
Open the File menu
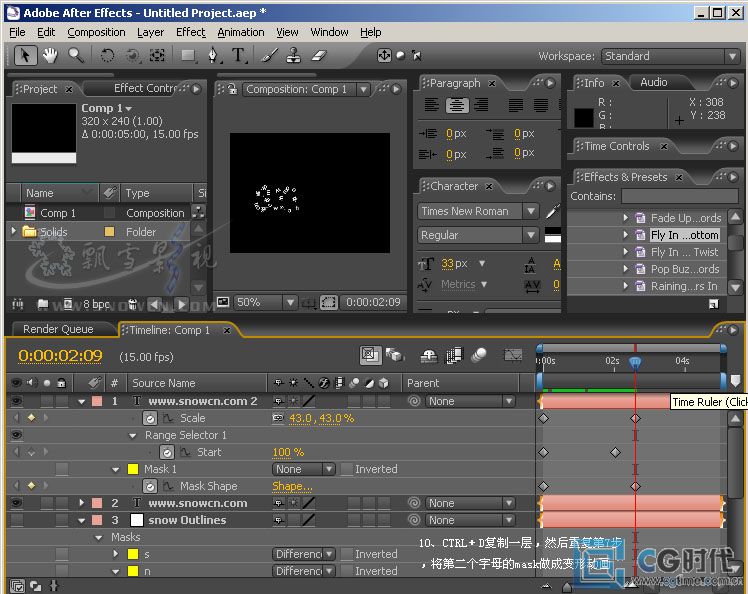(17, 32)
